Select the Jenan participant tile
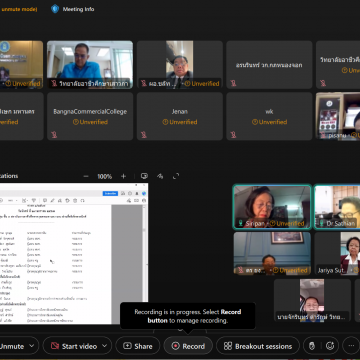Viewport: 360px width, 360px height. [180, 116]
